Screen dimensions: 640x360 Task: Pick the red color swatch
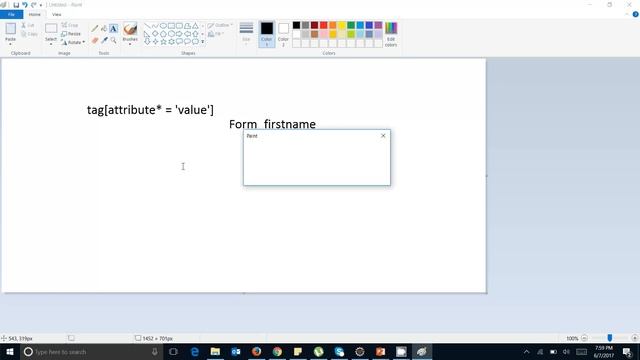324,25
